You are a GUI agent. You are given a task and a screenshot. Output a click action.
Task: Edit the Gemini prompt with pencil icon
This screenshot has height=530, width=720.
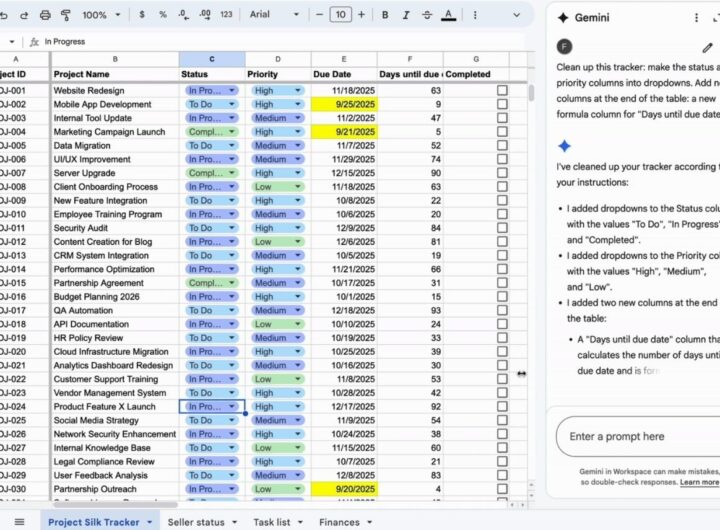click(x=707, y=47)
